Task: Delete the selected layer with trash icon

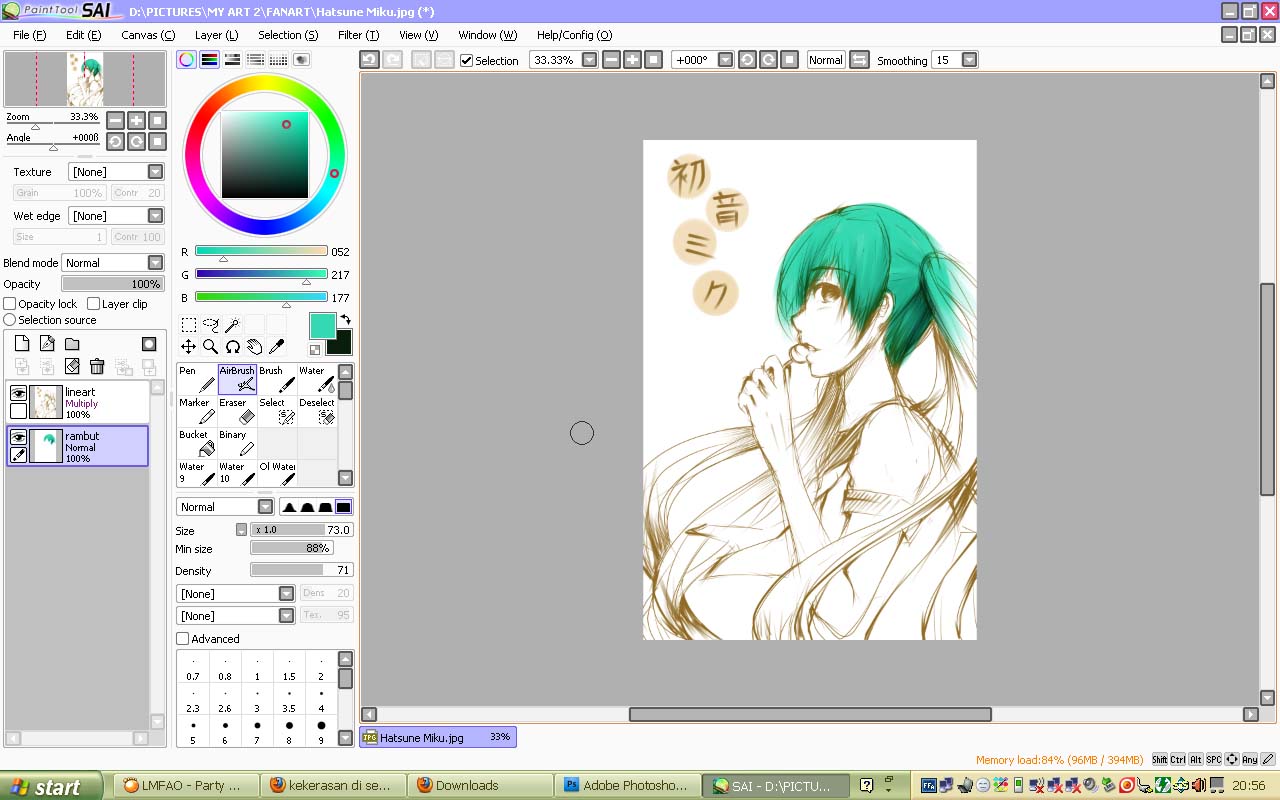Action: point(97,367)
